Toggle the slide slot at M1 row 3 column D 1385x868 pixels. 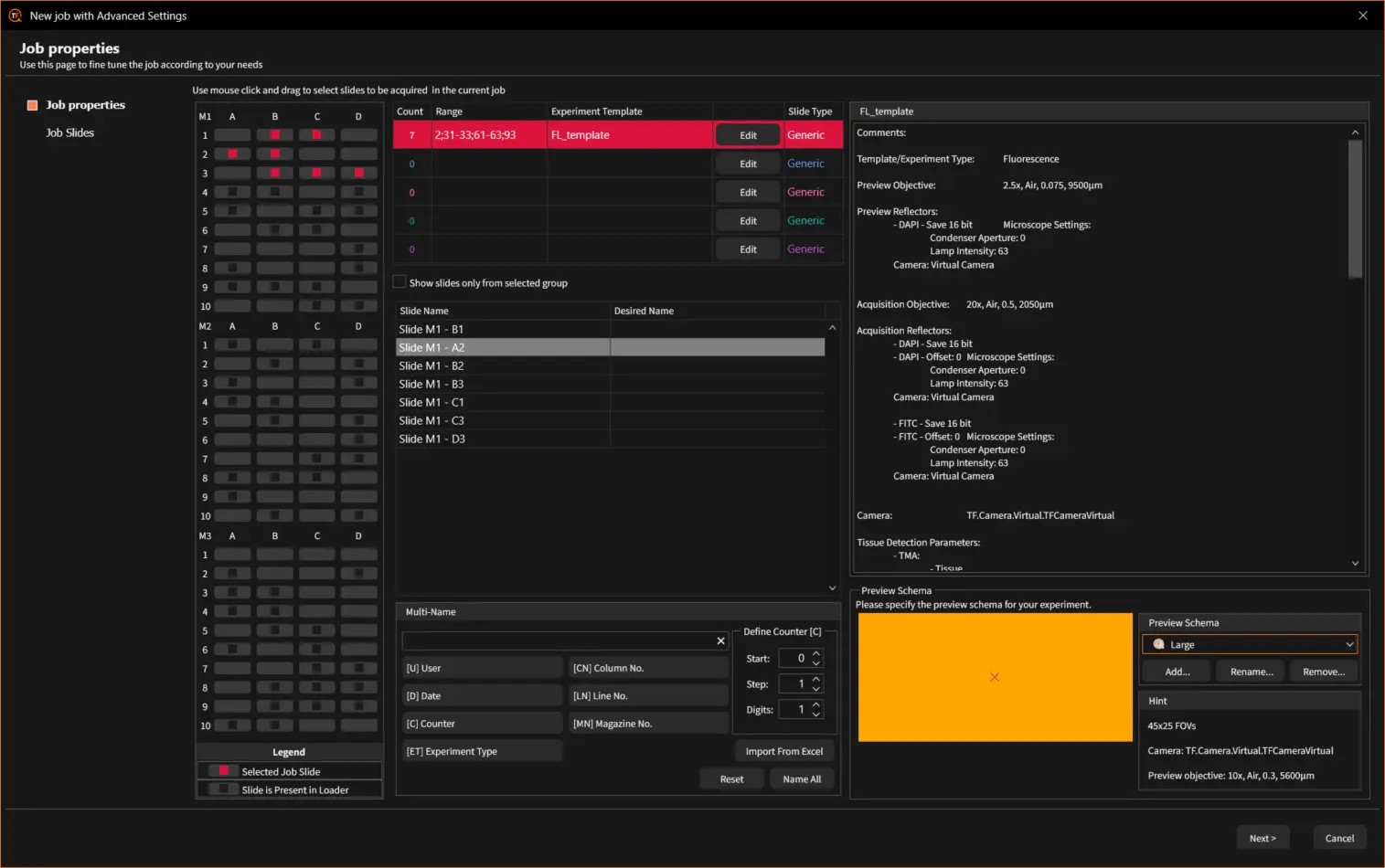tap(358, 174)
